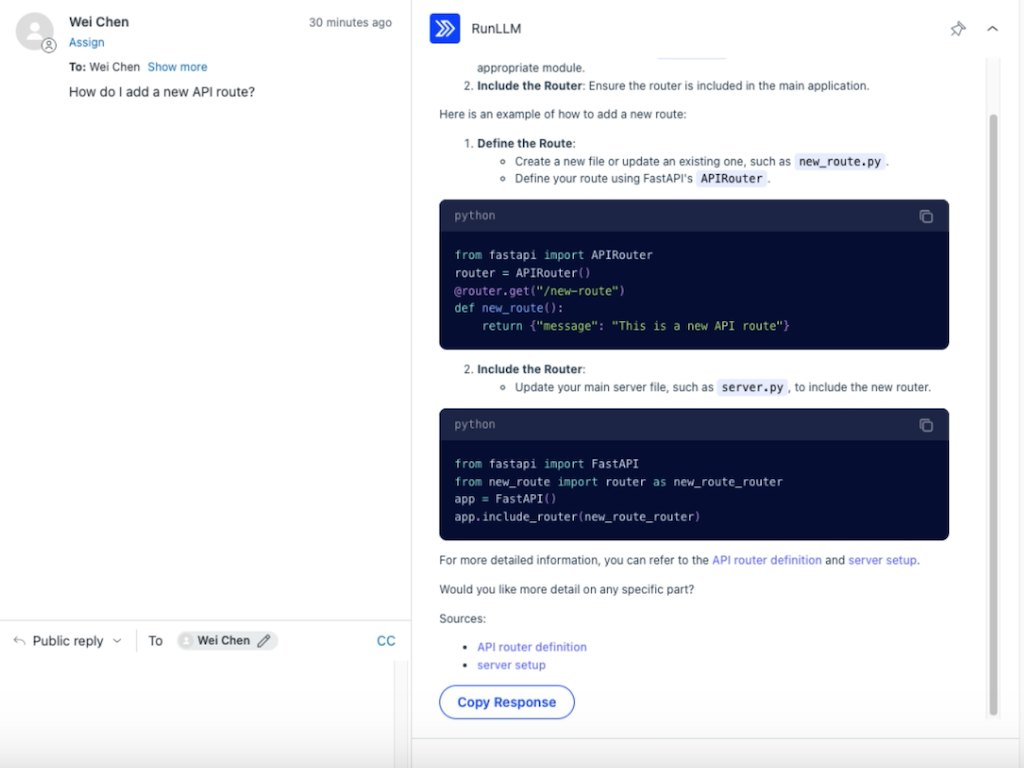Click the reply arrow icon
1024x768 pixels.
19,641
